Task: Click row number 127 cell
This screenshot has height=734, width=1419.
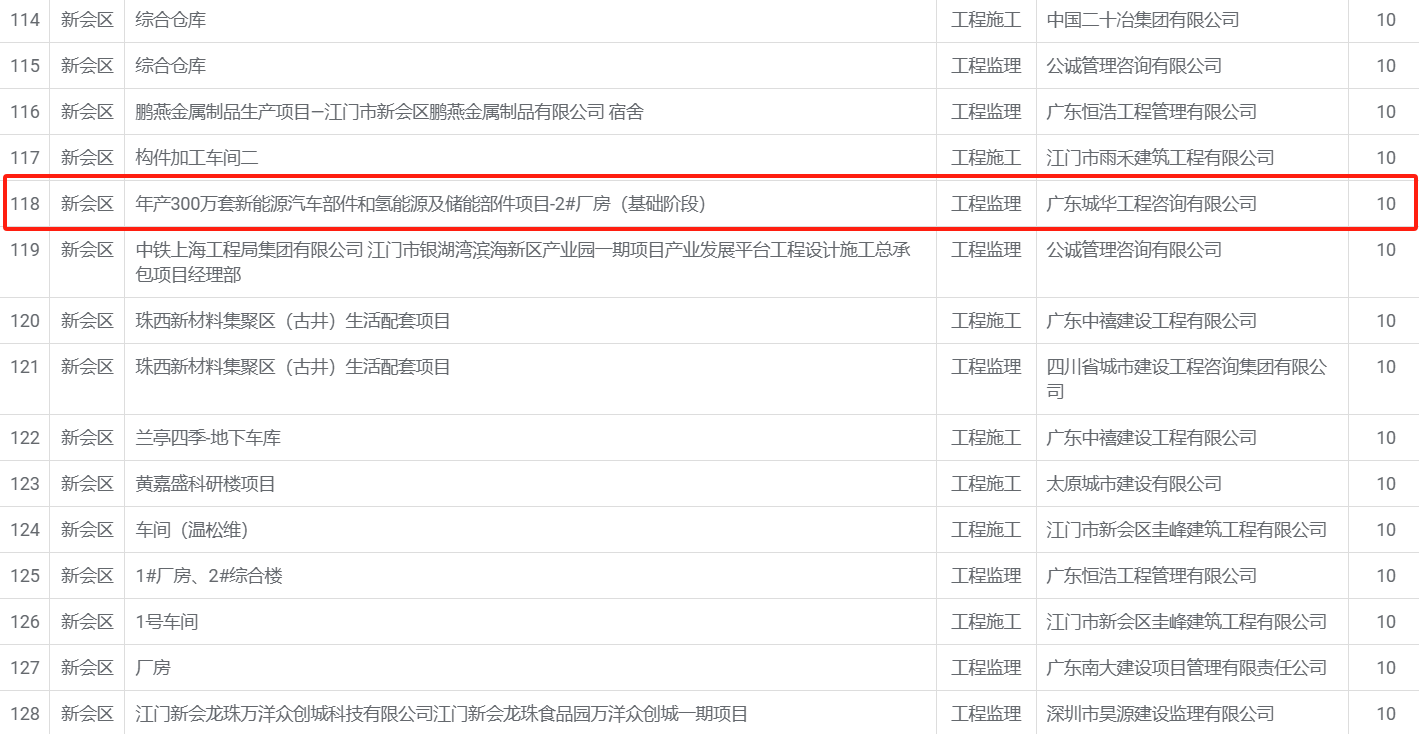Action: [x=25, y=668]
